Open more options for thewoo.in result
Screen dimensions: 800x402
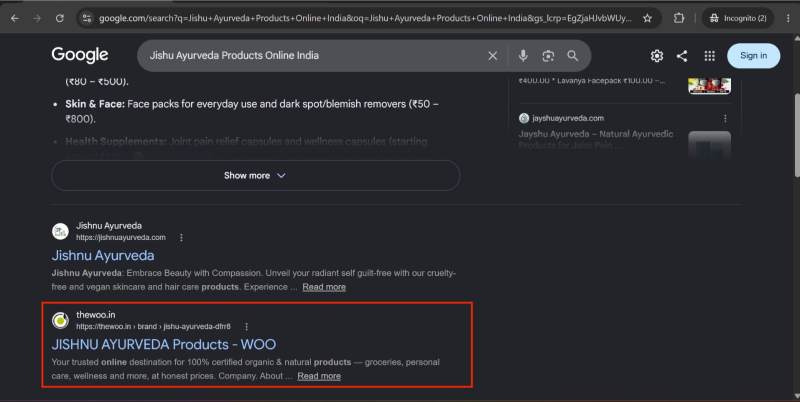[246, 326]
